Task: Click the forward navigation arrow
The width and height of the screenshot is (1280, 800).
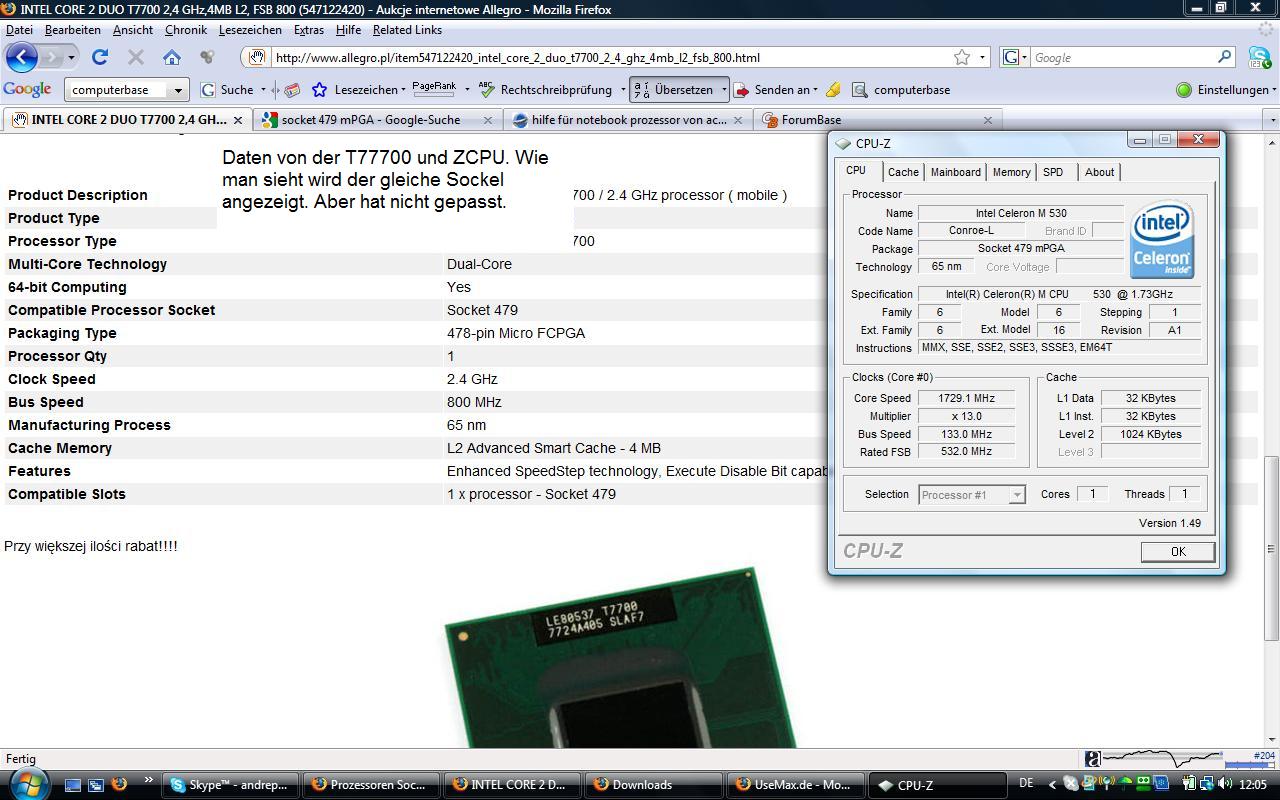Action: 52,57
